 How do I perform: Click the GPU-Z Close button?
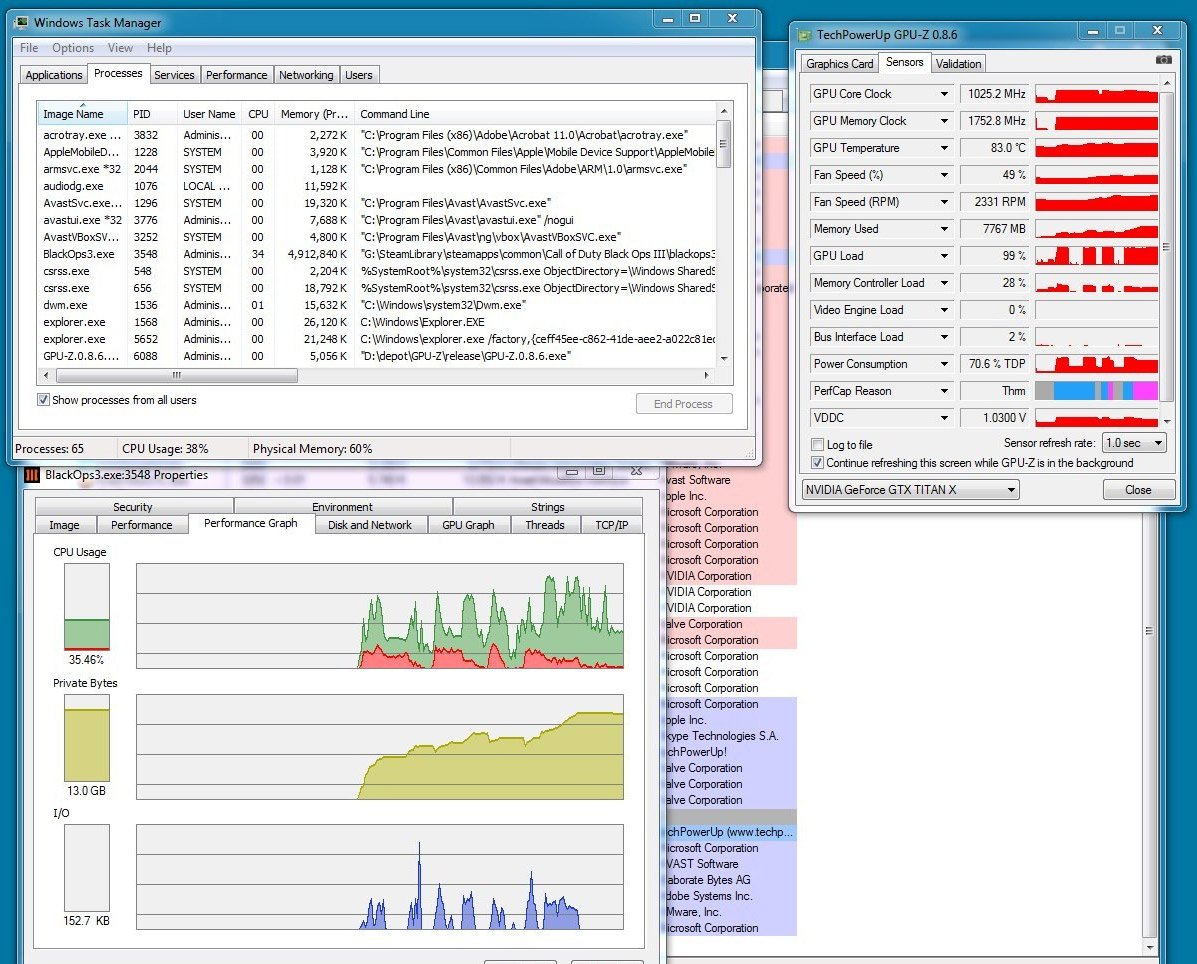(1137, 490)
